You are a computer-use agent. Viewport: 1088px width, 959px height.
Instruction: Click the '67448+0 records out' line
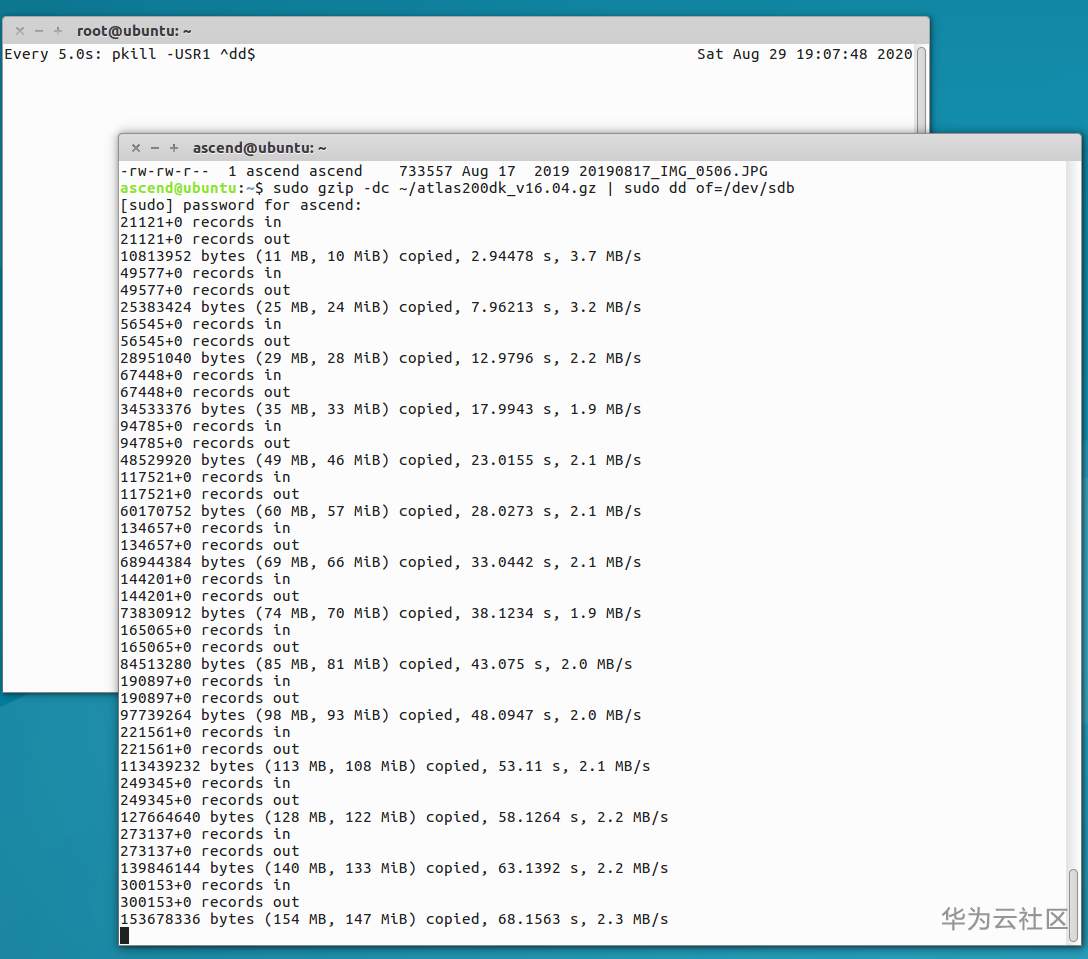coord(205,392)
